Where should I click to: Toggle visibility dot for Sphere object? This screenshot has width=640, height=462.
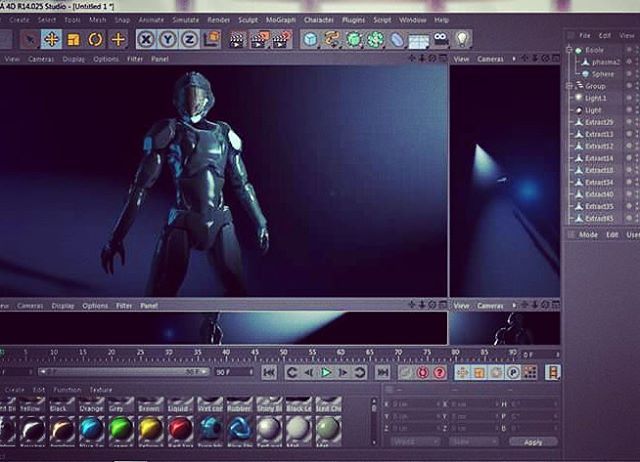coord(629,74)
